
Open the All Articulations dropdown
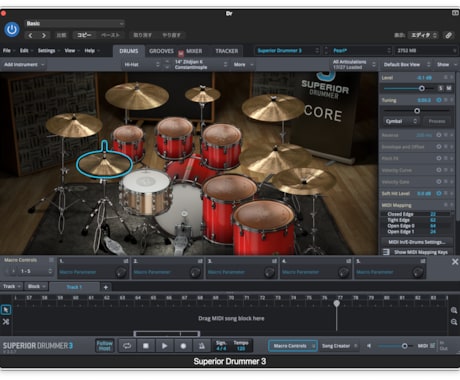(354, 65)
